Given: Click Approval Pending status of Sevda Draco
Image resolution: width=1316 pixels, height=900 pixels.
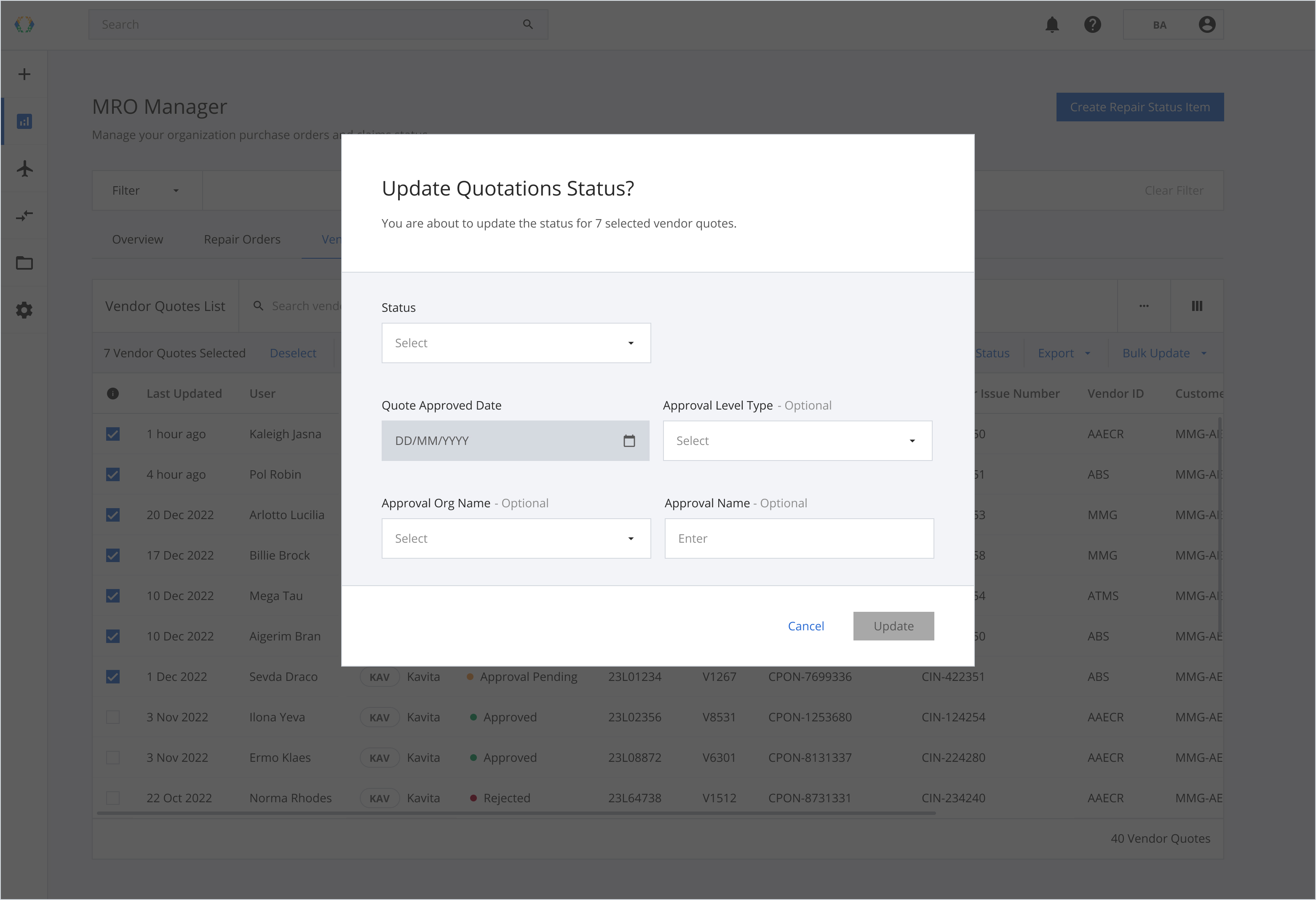Looking at the screenshot, I should 522,677.
